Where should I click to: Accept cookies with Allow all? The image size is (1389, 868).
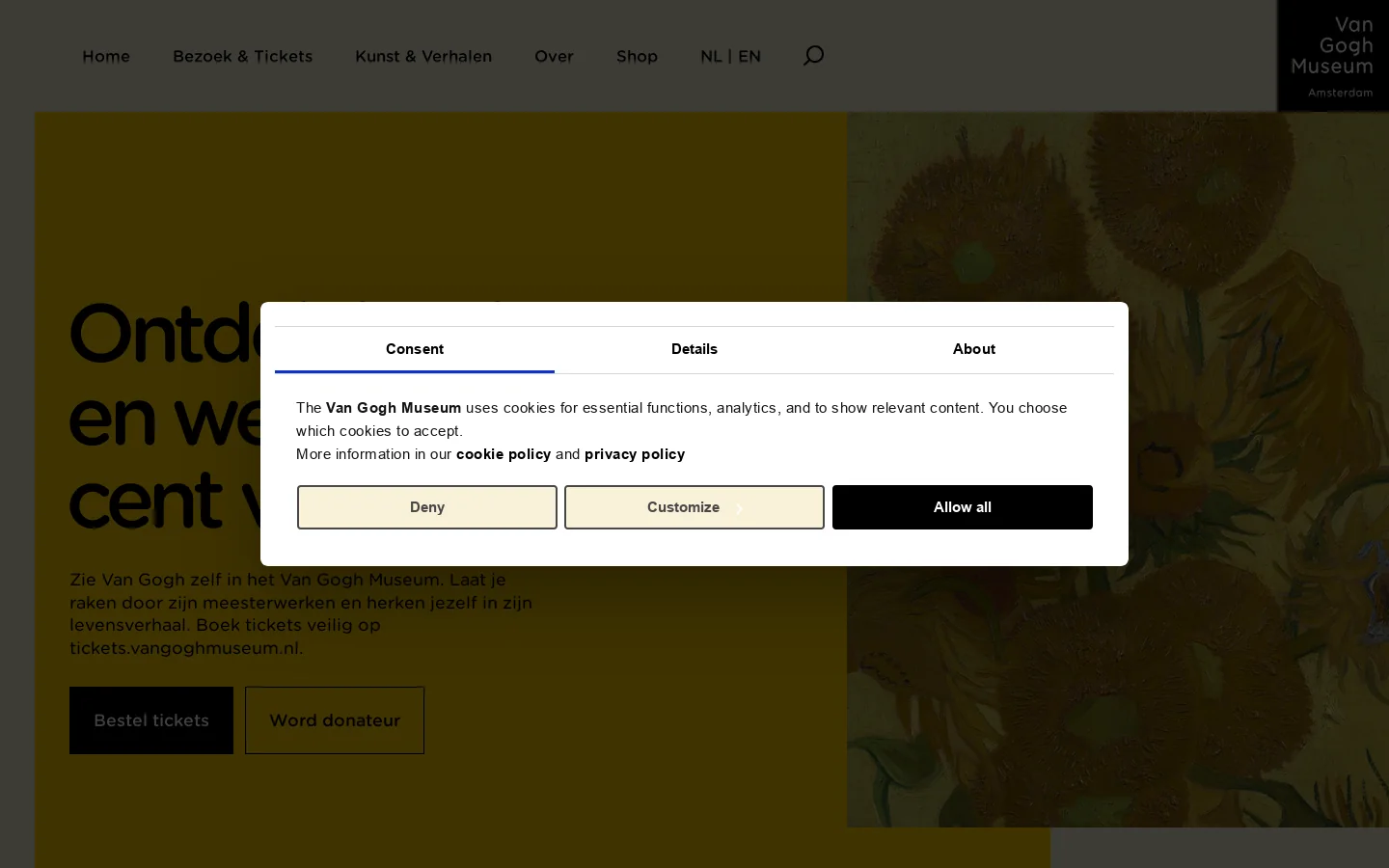pyautogui.click(x=963, y=507)
